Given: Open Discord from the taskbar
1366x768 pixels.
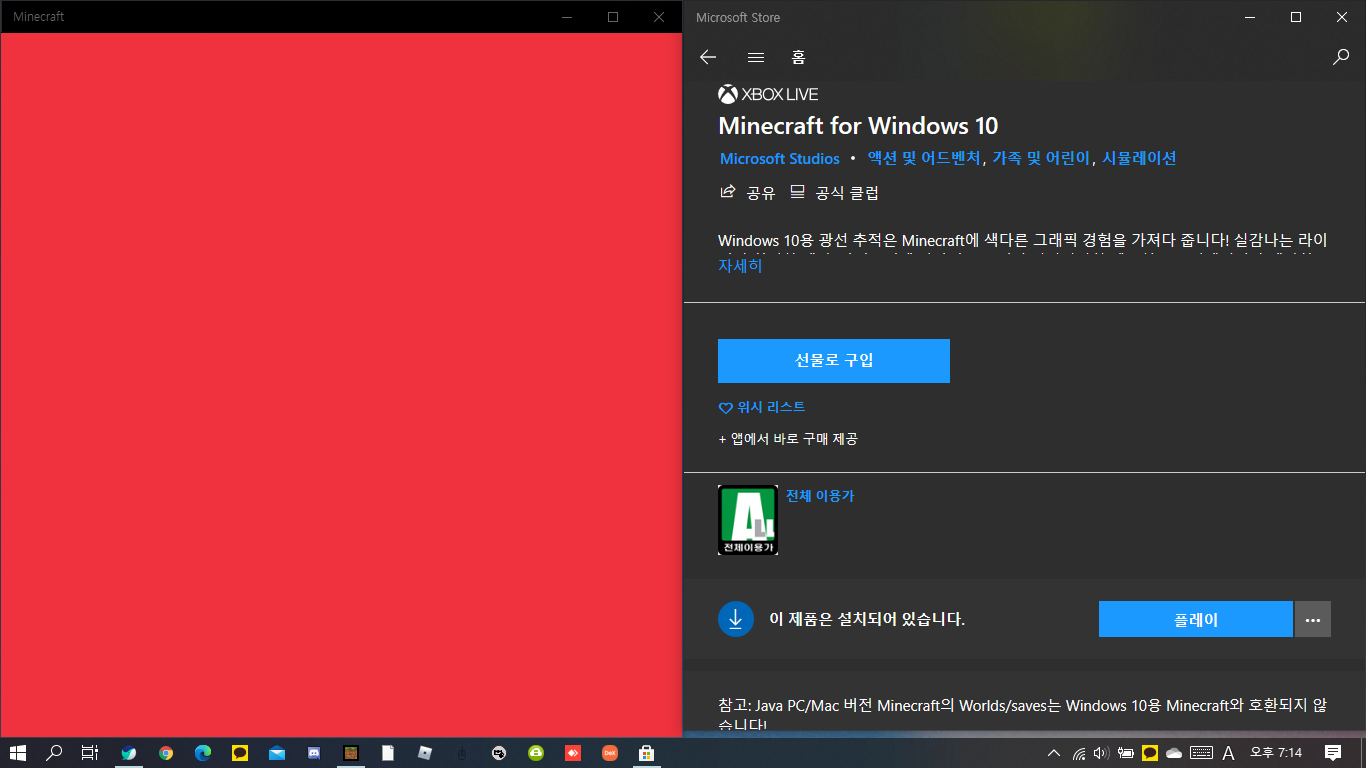Looking at the screenshot, I should (x=314, y=753).
